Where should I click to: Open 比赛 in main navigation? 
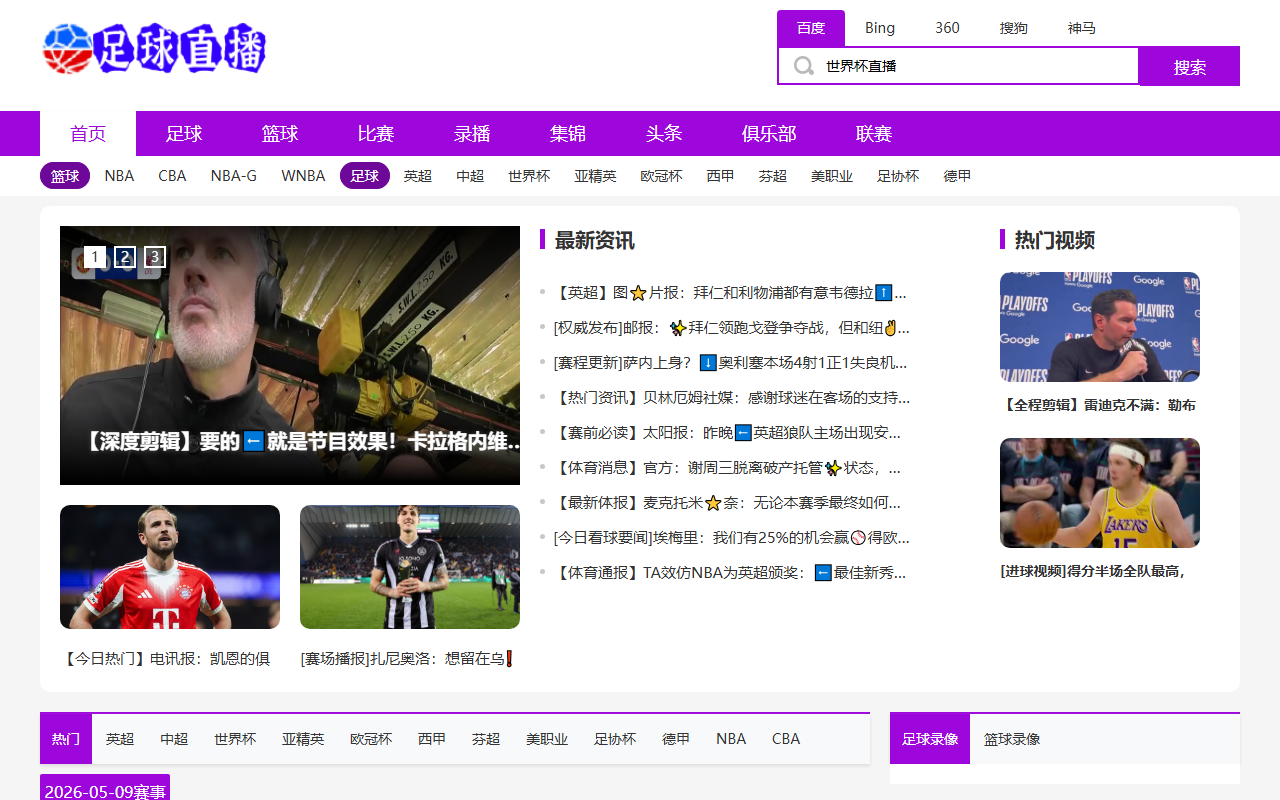[376, 134]
